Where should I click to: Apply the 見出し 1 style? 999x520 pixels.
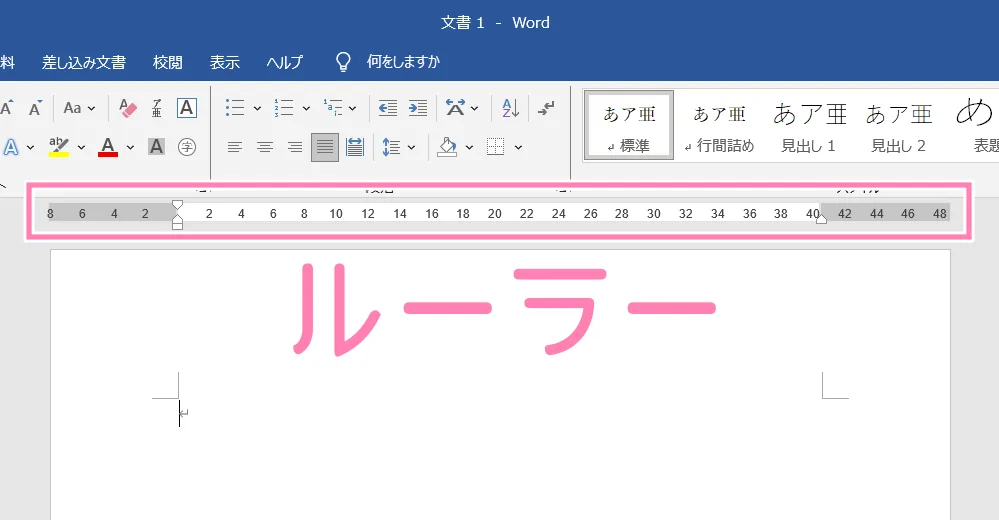tap(809, 125)
